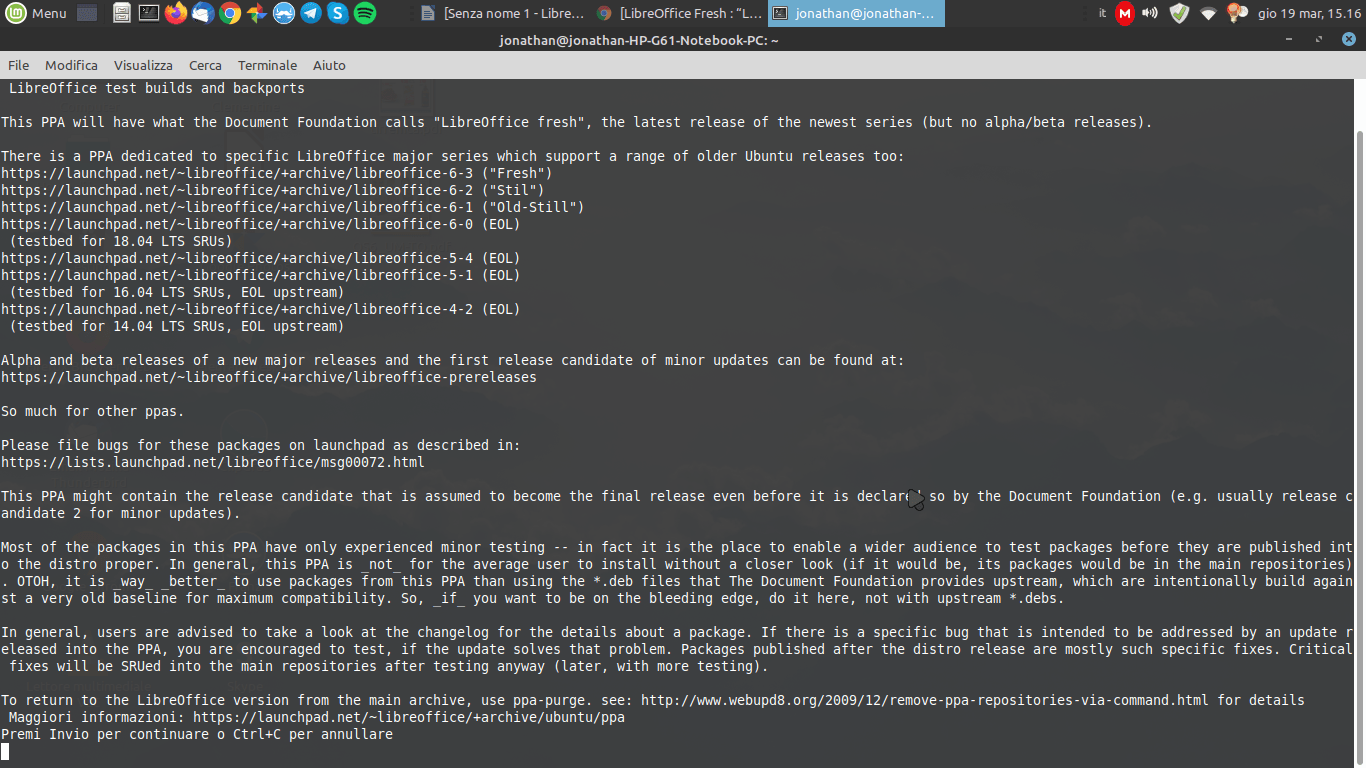1366x768 pixels.
Task: Click the libreoffice-6-3 Fresh archive URL
Action: coord(236,173)
